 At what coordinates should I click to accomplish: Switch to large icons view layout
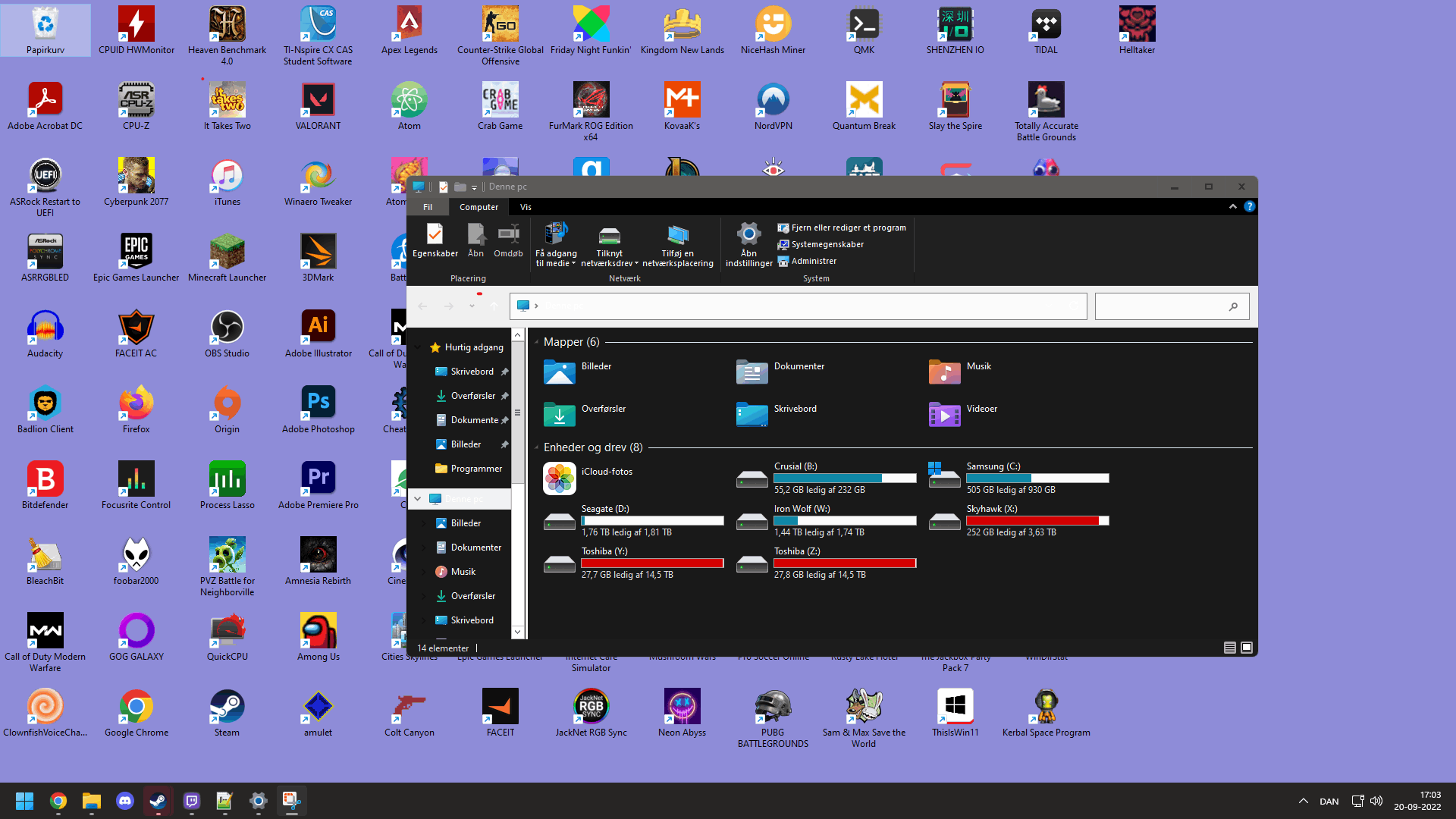(x=1247, y=648)
